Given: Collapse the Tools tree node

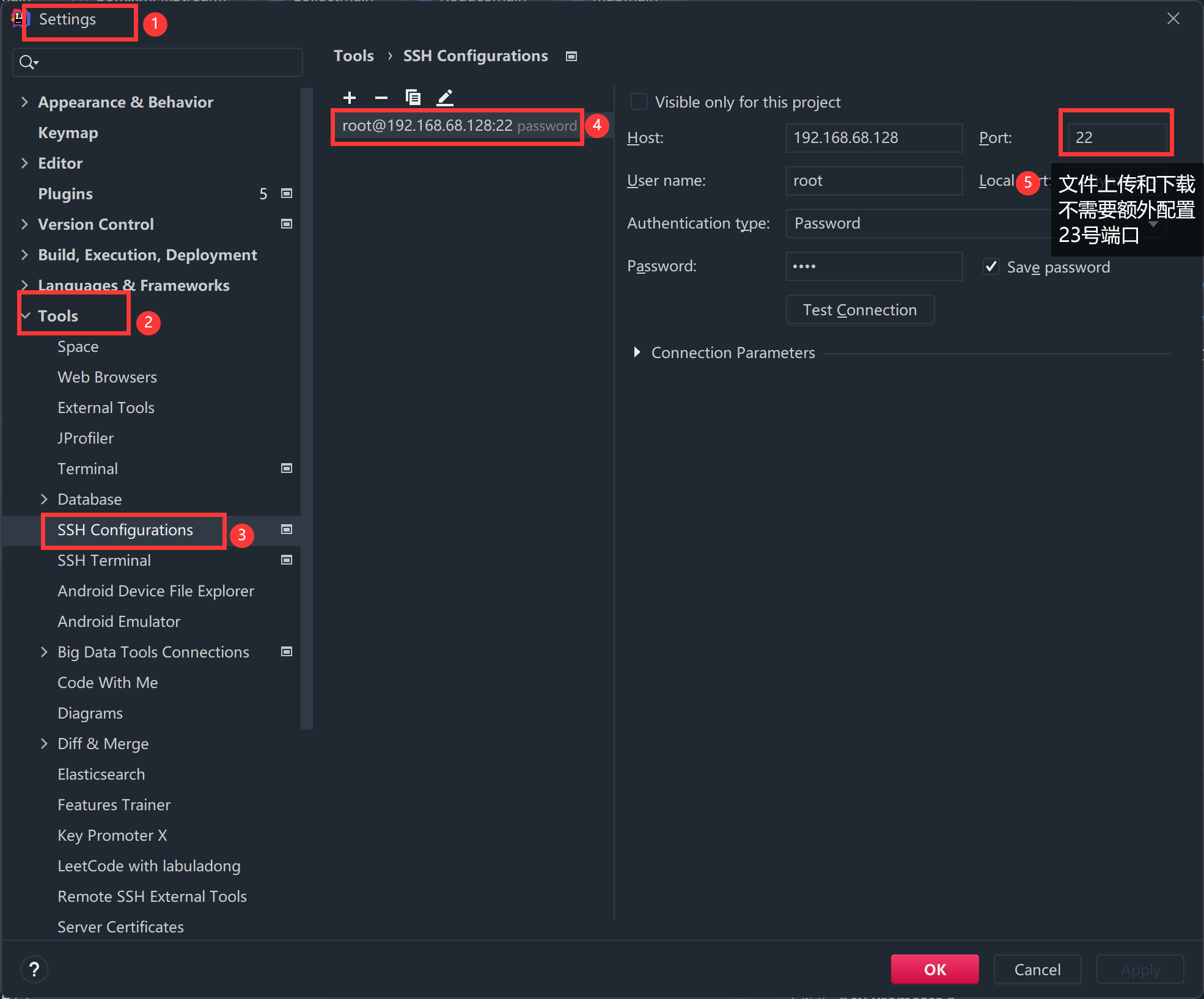Looking at the screenshot, I should 26,316.
